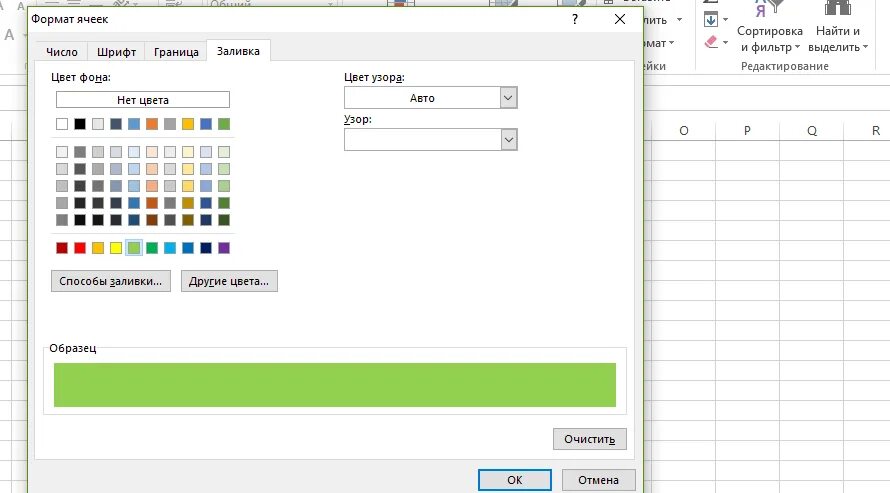
Task: Close the Формат ячеек dialog
Action: click(x=620, y=19)
